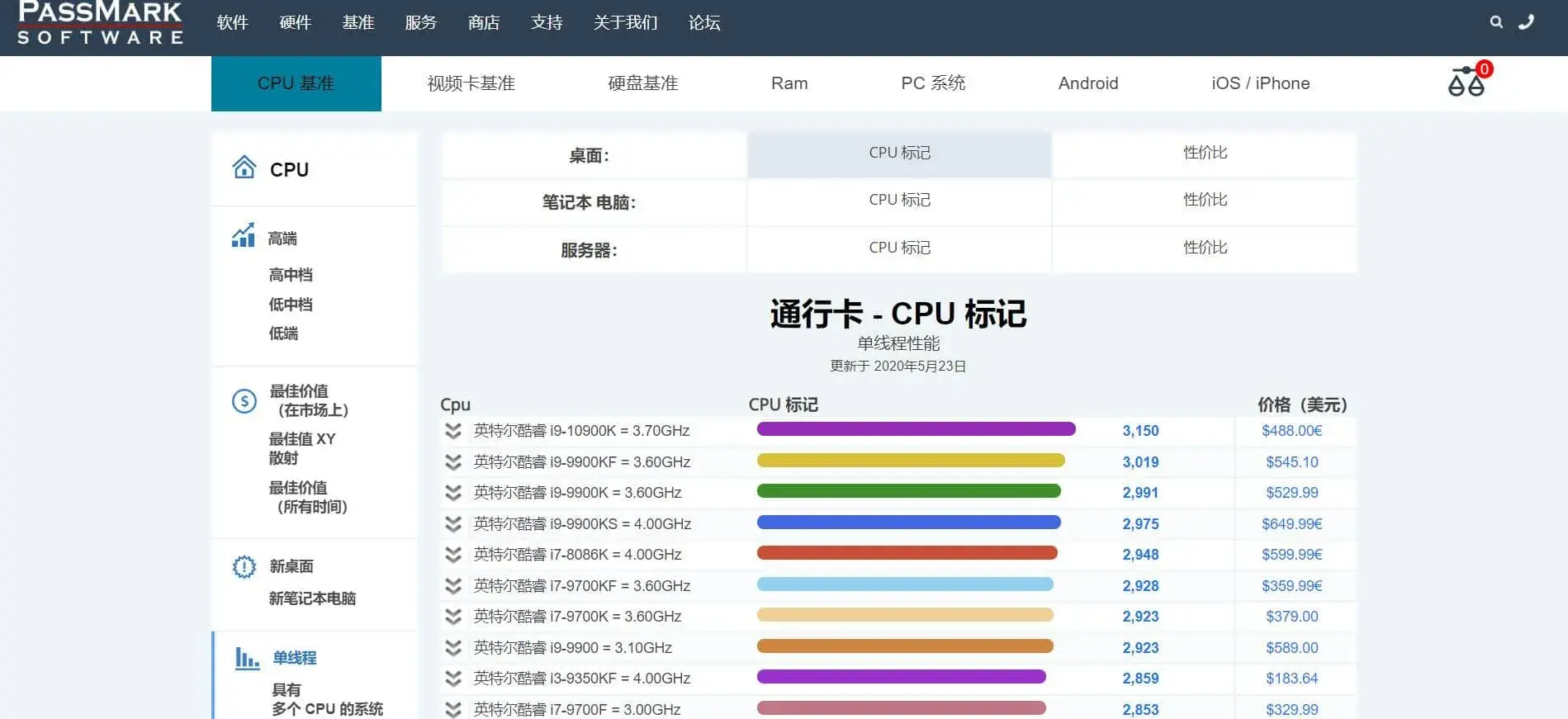Viewport: 1568px width, 719px height.
Task: Switch to the Ram tab
Action: click(789, 83)
